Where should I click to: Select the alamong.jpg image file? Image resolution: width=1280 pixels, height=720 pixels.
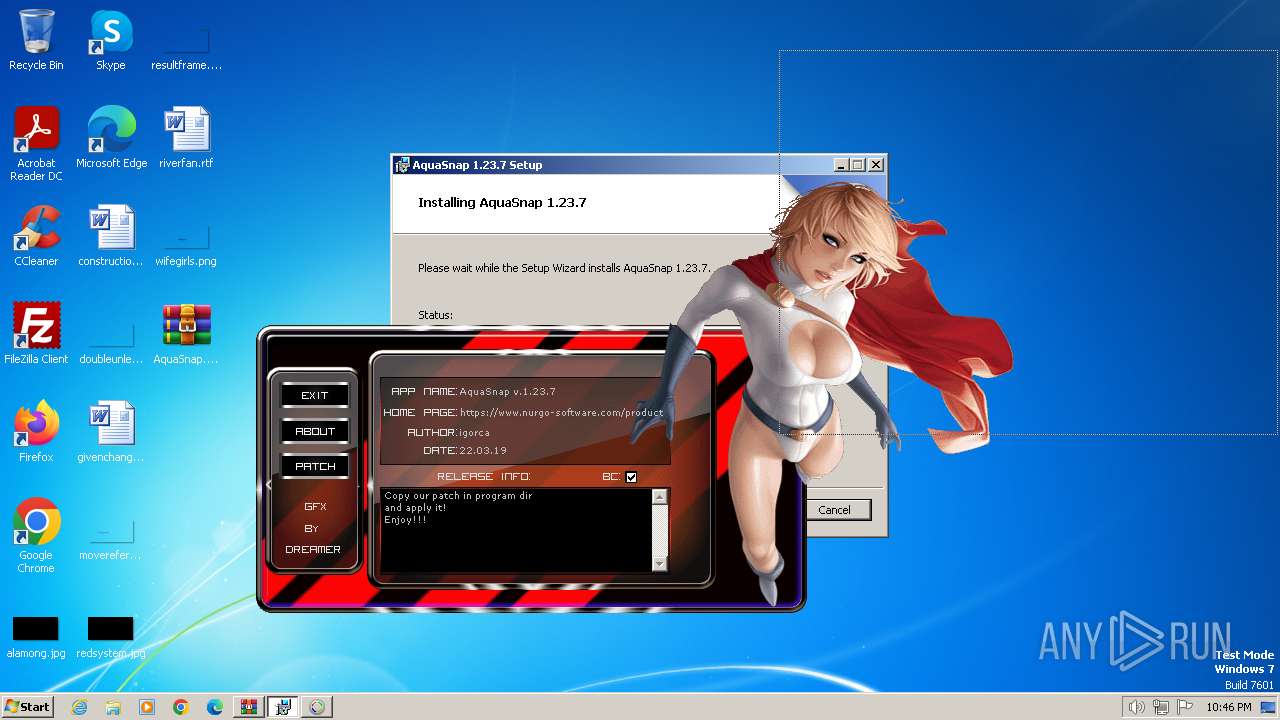[36, 638]
